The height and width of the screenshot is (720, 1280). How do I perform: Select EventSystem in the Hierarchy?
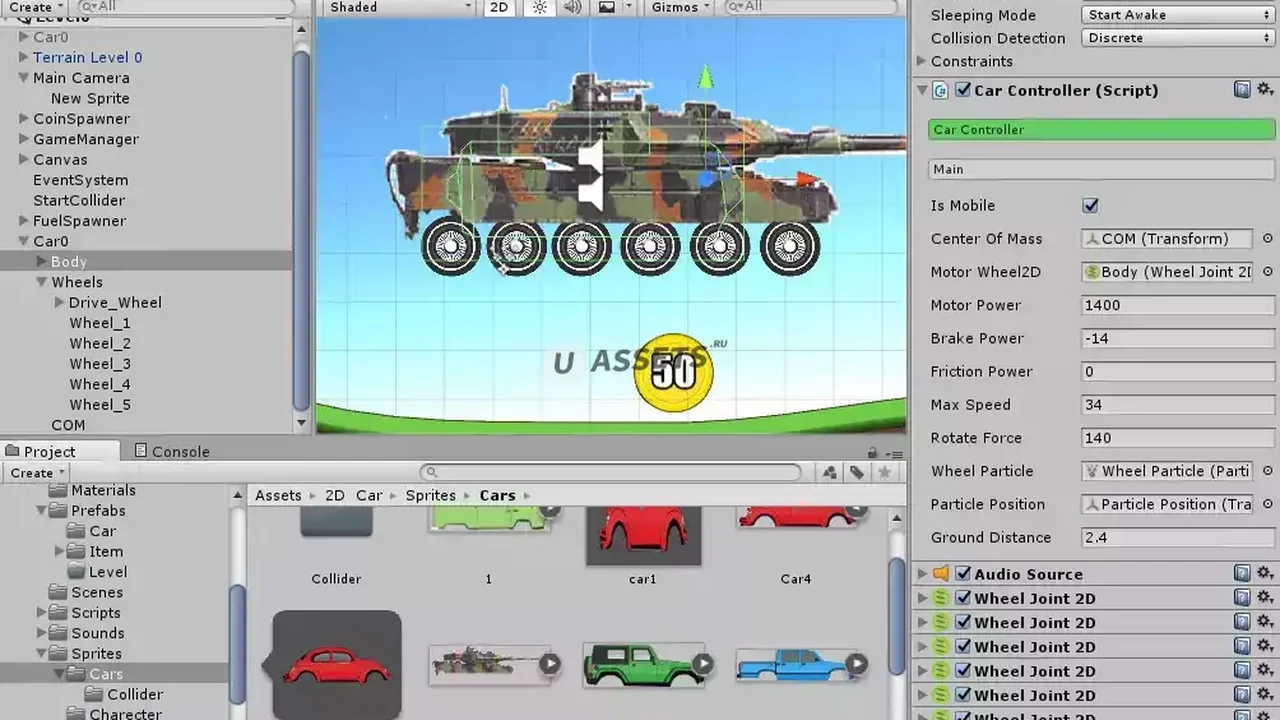(x=80, y=180)
